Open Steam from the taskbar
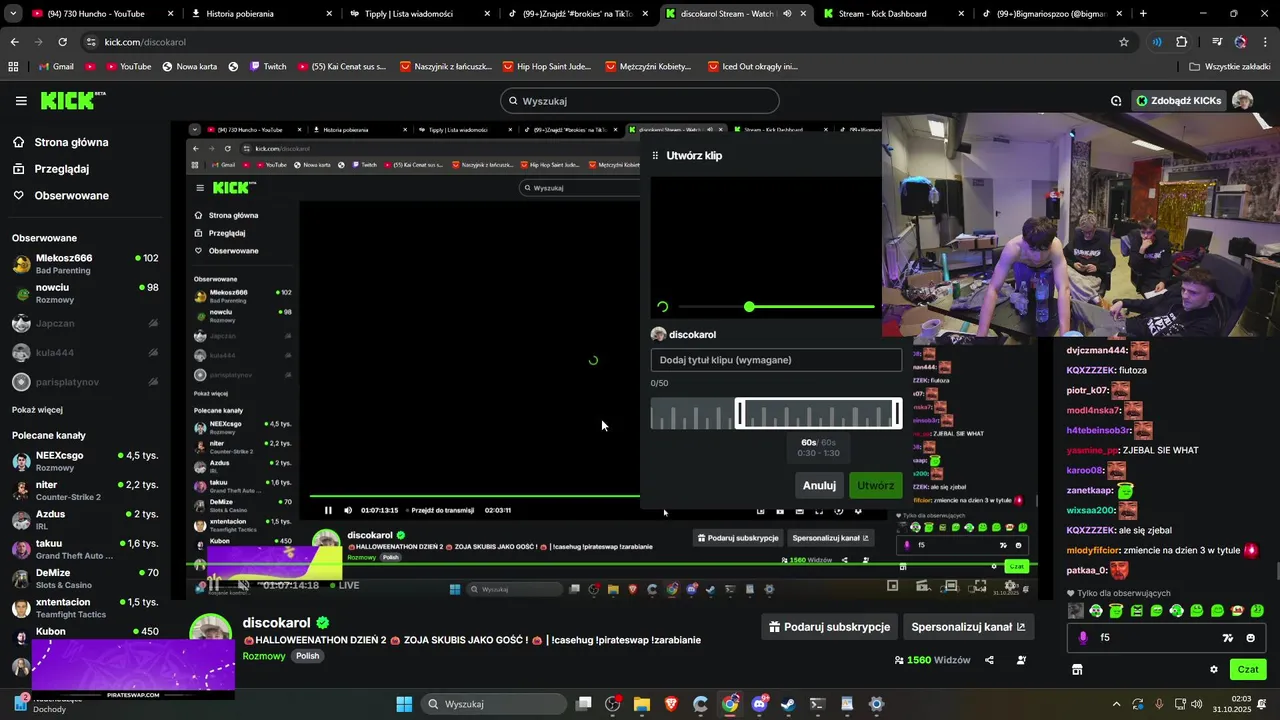Screen dimensions: 1280x720 (788, 704)
